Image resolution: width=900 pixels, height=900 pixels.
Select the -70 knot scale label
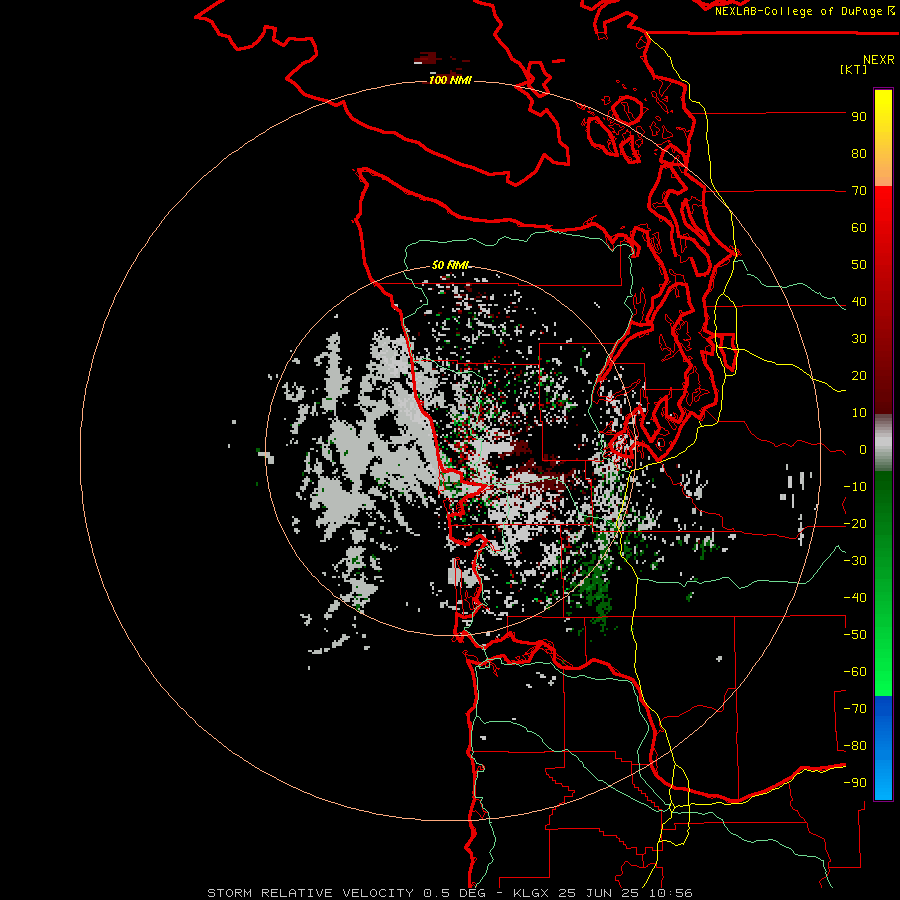pyautogui.click(x=855, y=709)
